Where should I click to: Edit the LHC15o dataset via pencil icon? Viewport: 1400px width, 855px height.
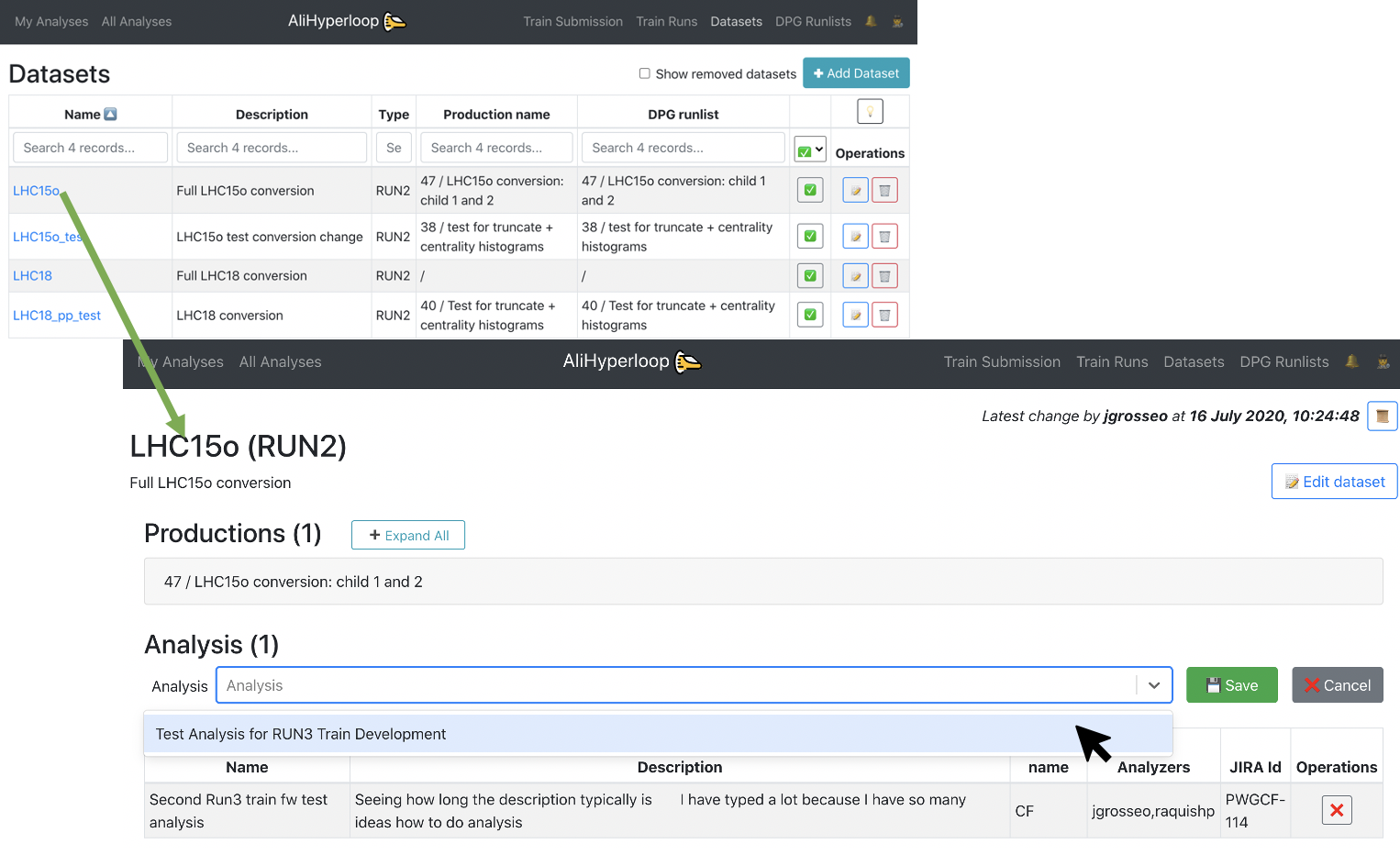click(855, 191)
